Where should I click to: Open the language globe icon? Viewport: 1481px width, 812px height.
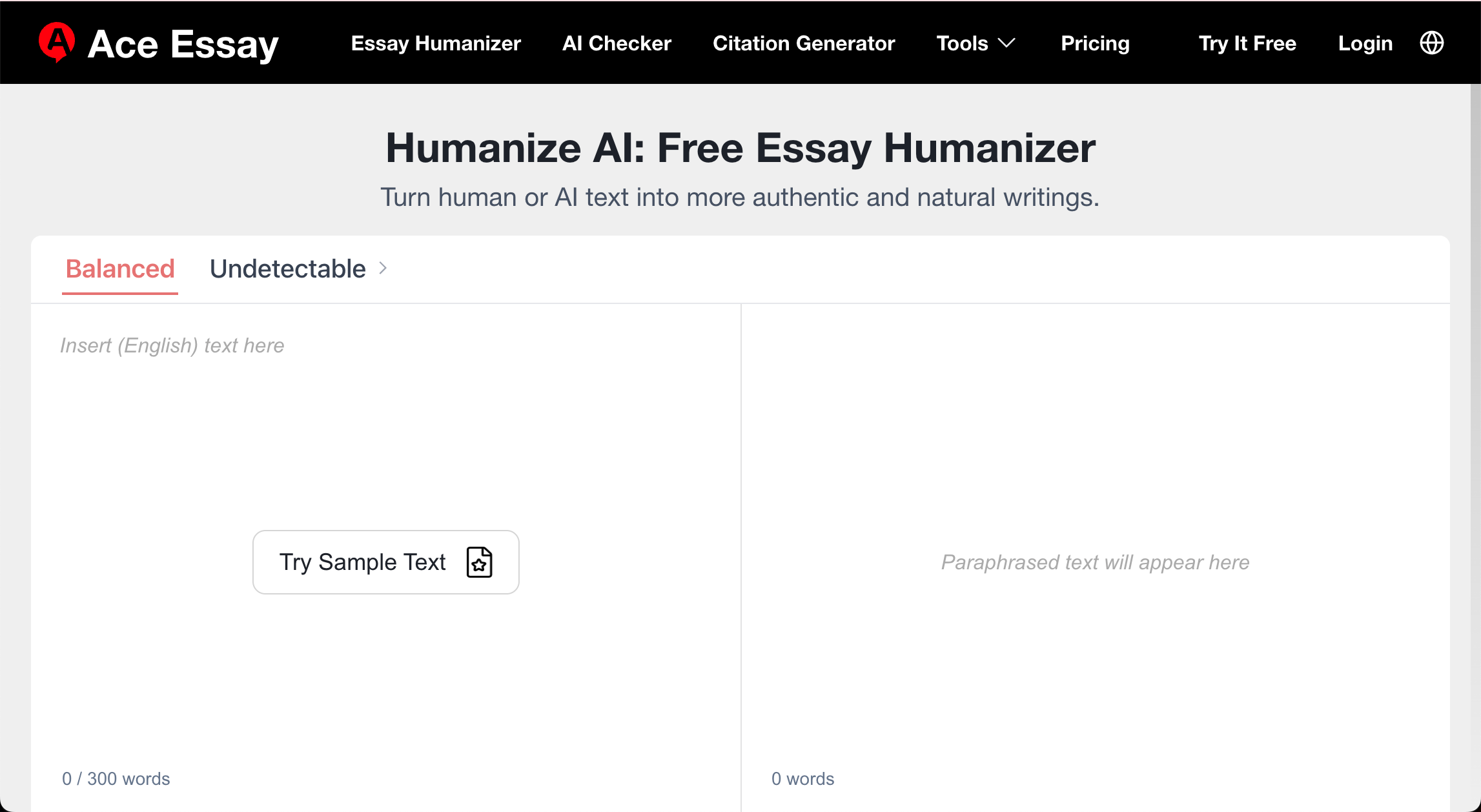(x=1431, y=43)
